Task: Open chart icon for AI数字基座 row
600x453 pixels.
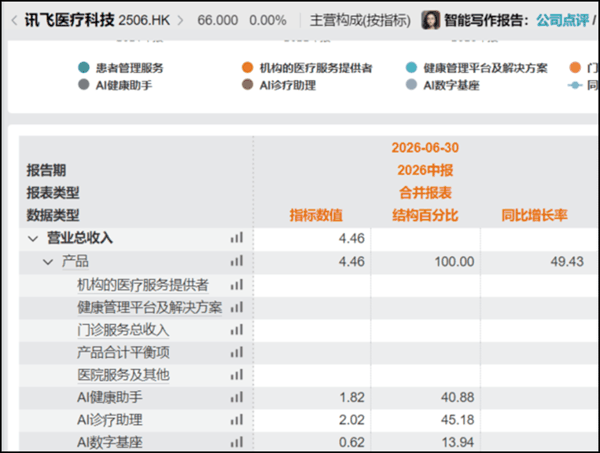Action: pos(236,443)
